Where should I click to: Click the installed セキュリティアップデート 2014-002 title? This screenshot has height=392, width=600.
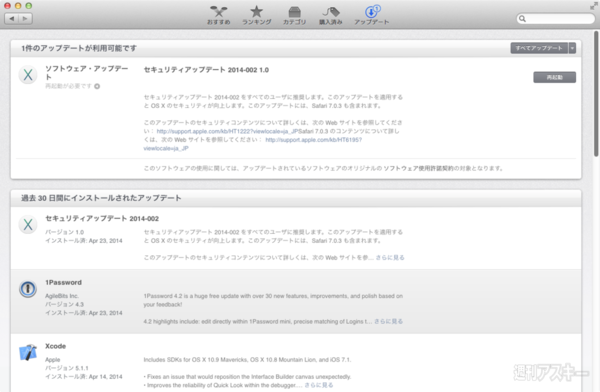(x=102, y=219)
